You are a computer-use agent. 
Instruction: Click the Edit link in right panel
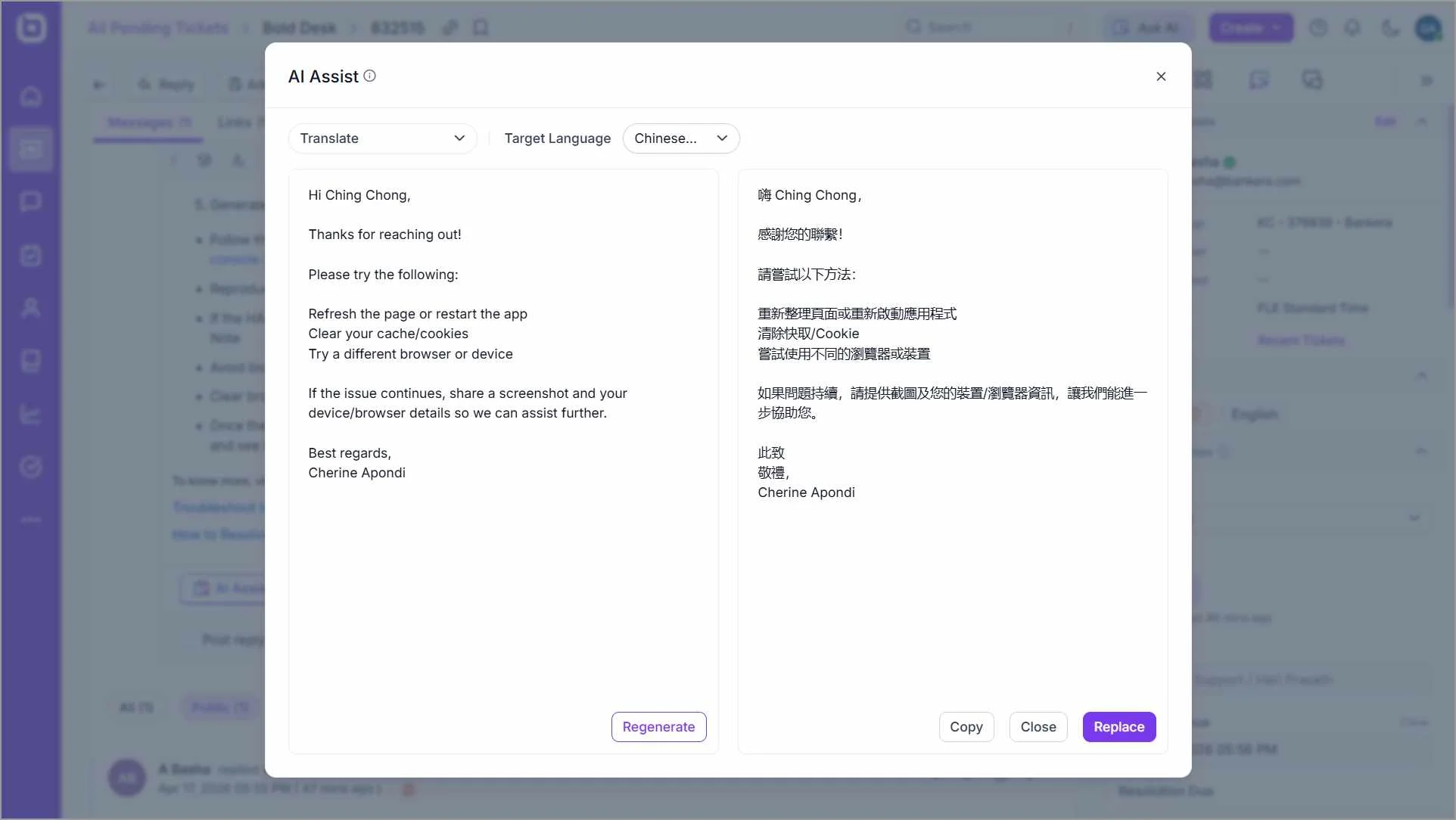click(1385, 122)
